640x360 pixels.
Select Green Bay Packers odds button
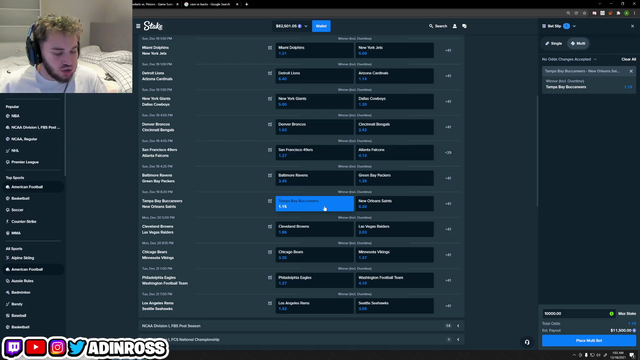[395, 178]
